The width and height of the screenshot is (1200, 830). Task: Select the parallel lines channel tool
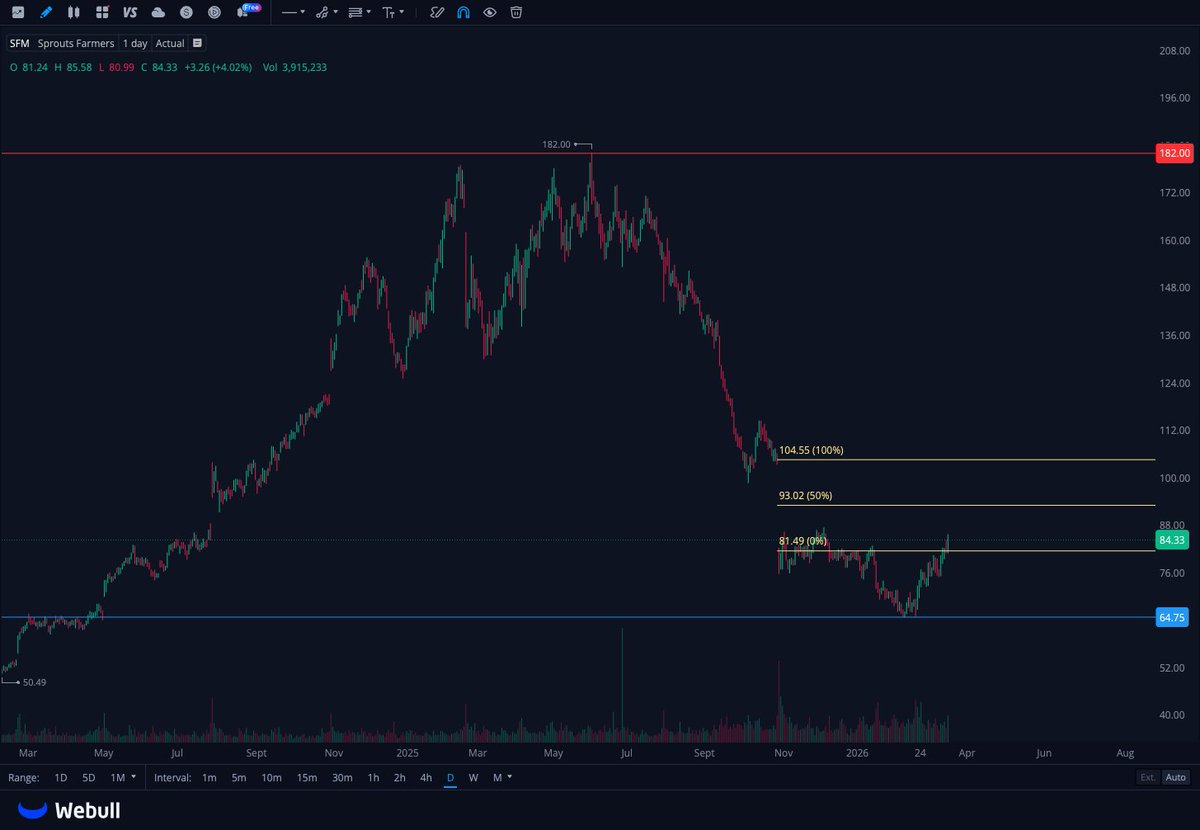tap(355, 12)
